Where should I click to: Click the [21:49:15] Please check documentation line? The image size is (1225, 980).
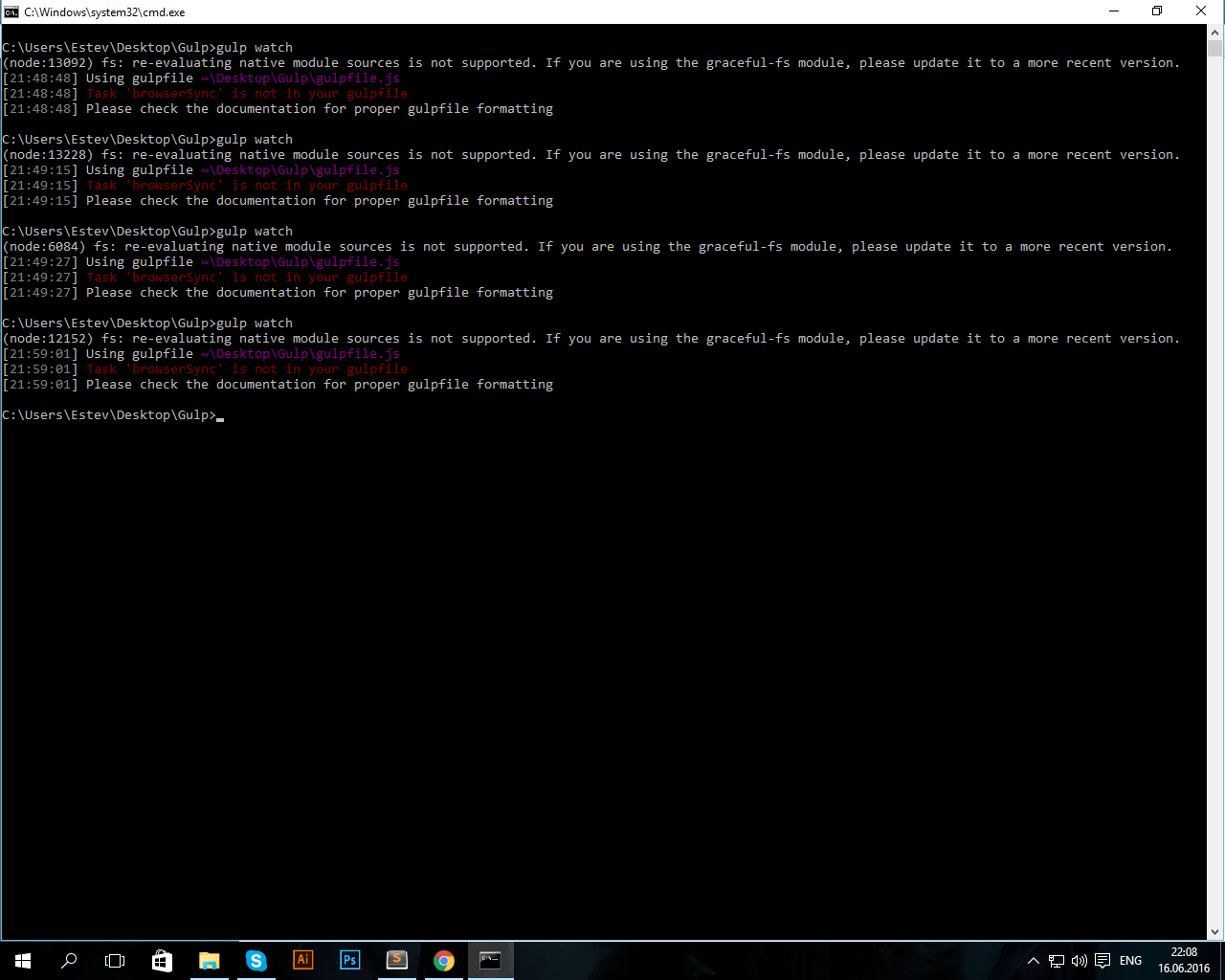pyautogui.click(x=278, y=201)
